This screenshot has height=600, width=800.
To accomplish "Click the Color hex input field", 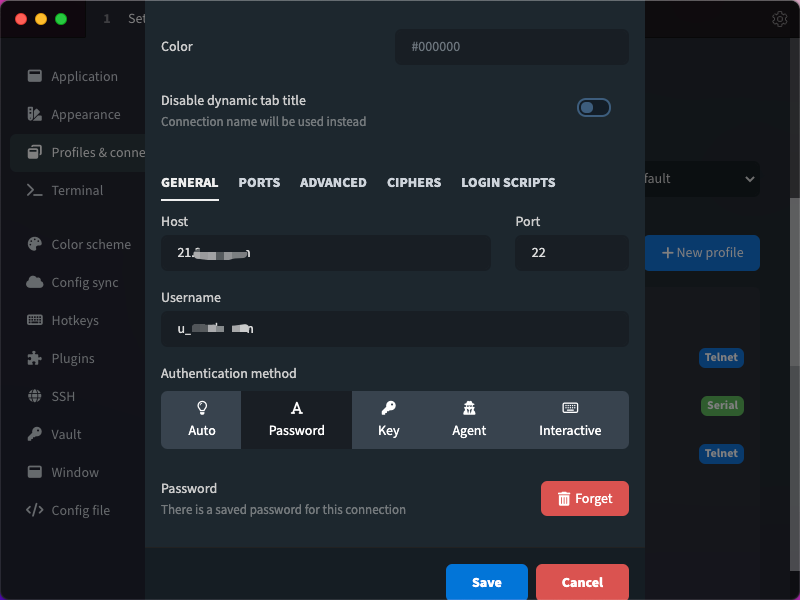I will coord(512,47).
